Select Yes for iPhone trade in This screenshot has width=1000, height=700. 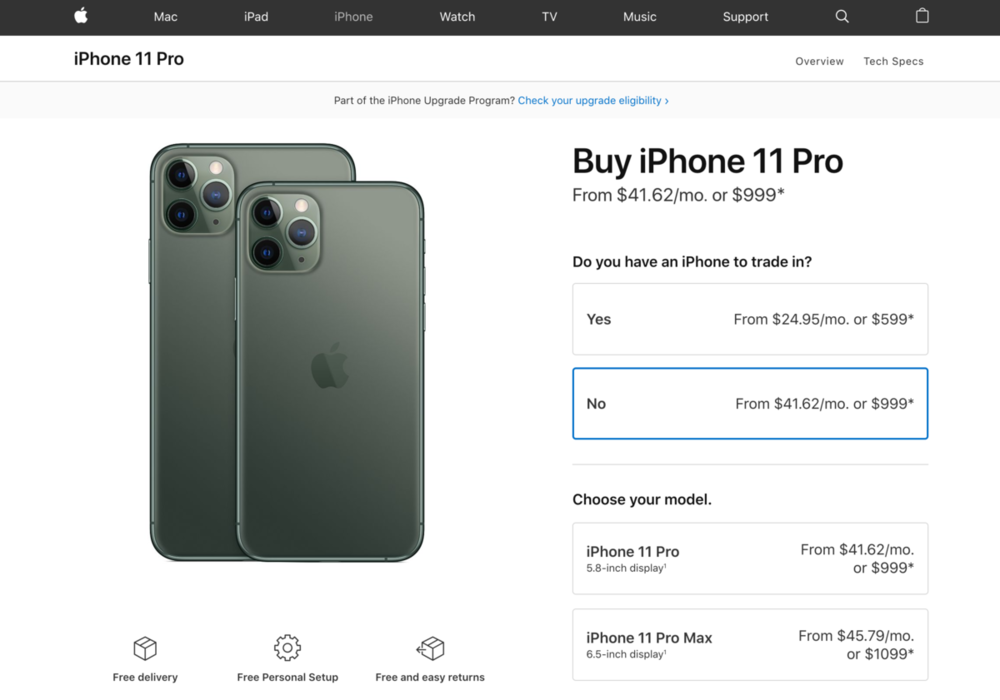coord(750,319)
